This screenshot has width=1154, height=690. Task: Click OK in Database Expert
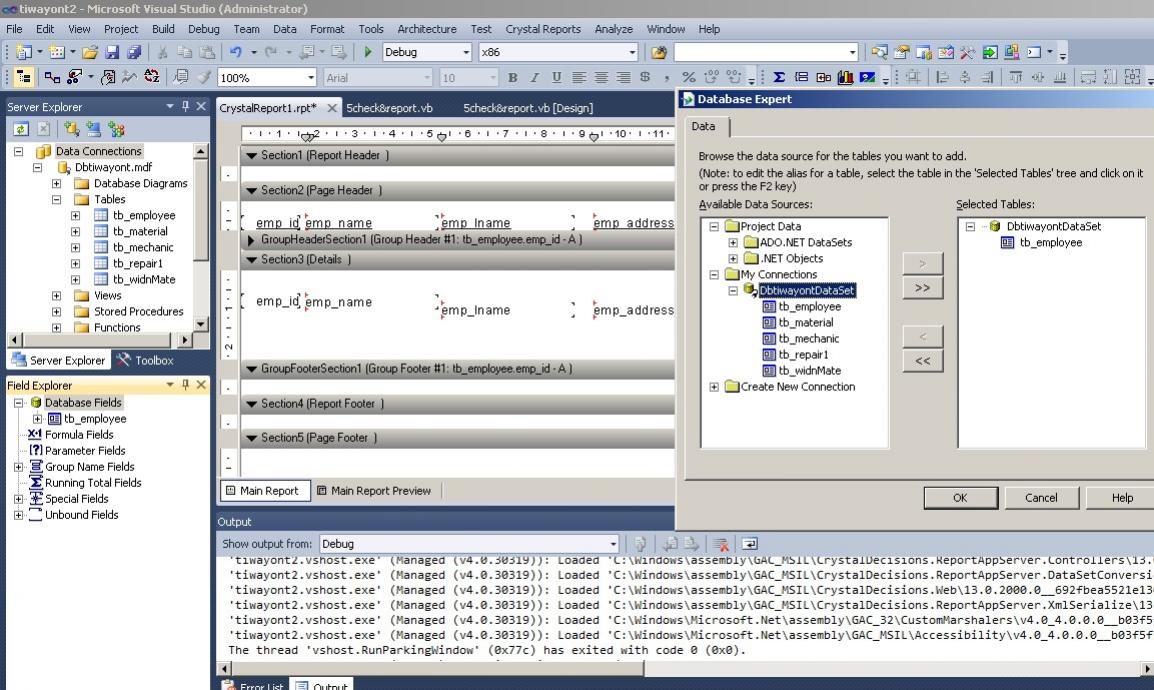click(960, 498)
